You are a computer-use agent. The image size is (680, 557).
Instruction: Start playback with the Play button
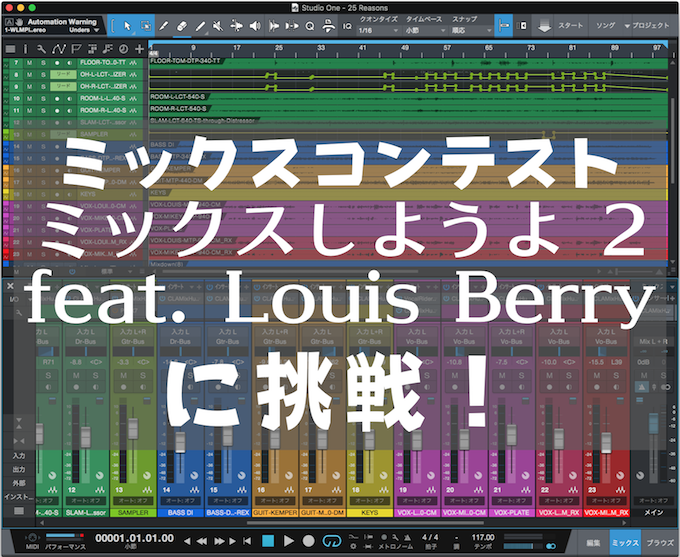(288, 541)
